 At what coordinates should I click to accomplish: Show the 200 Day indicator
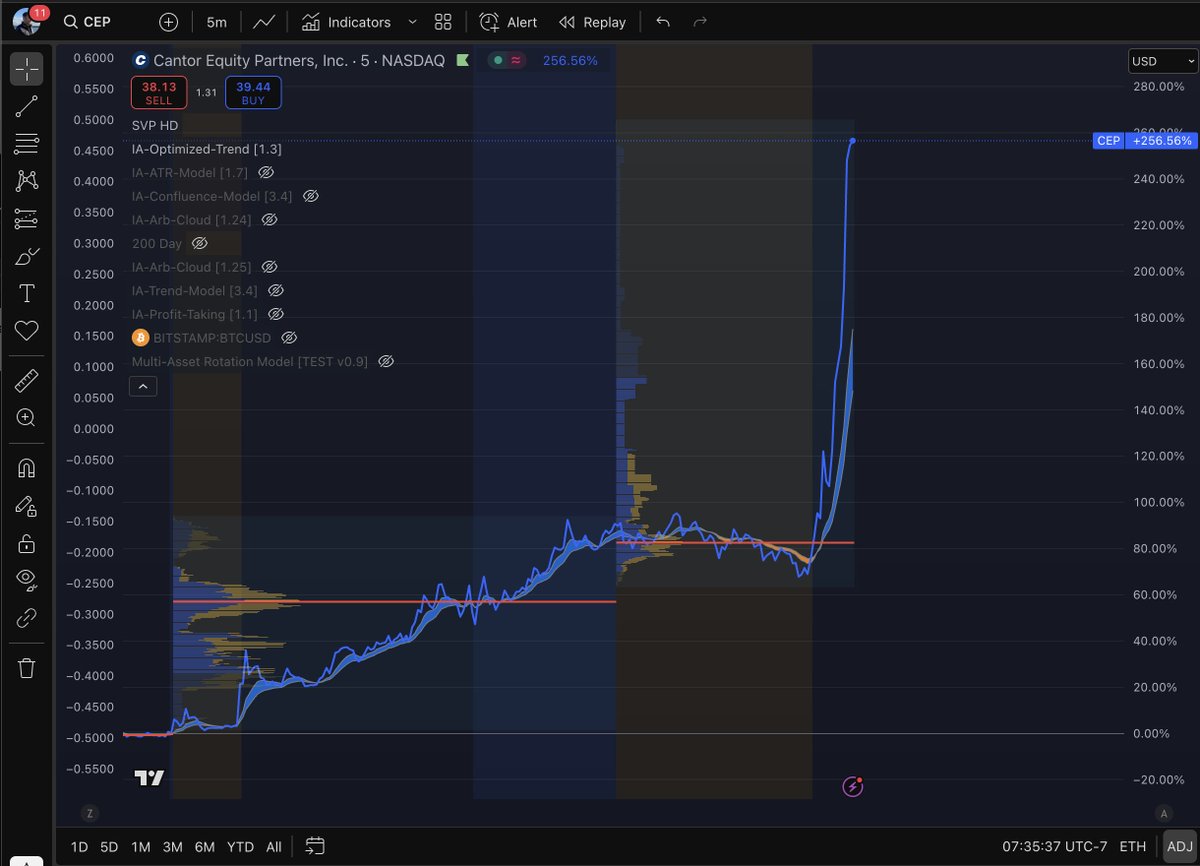[199, 243]
